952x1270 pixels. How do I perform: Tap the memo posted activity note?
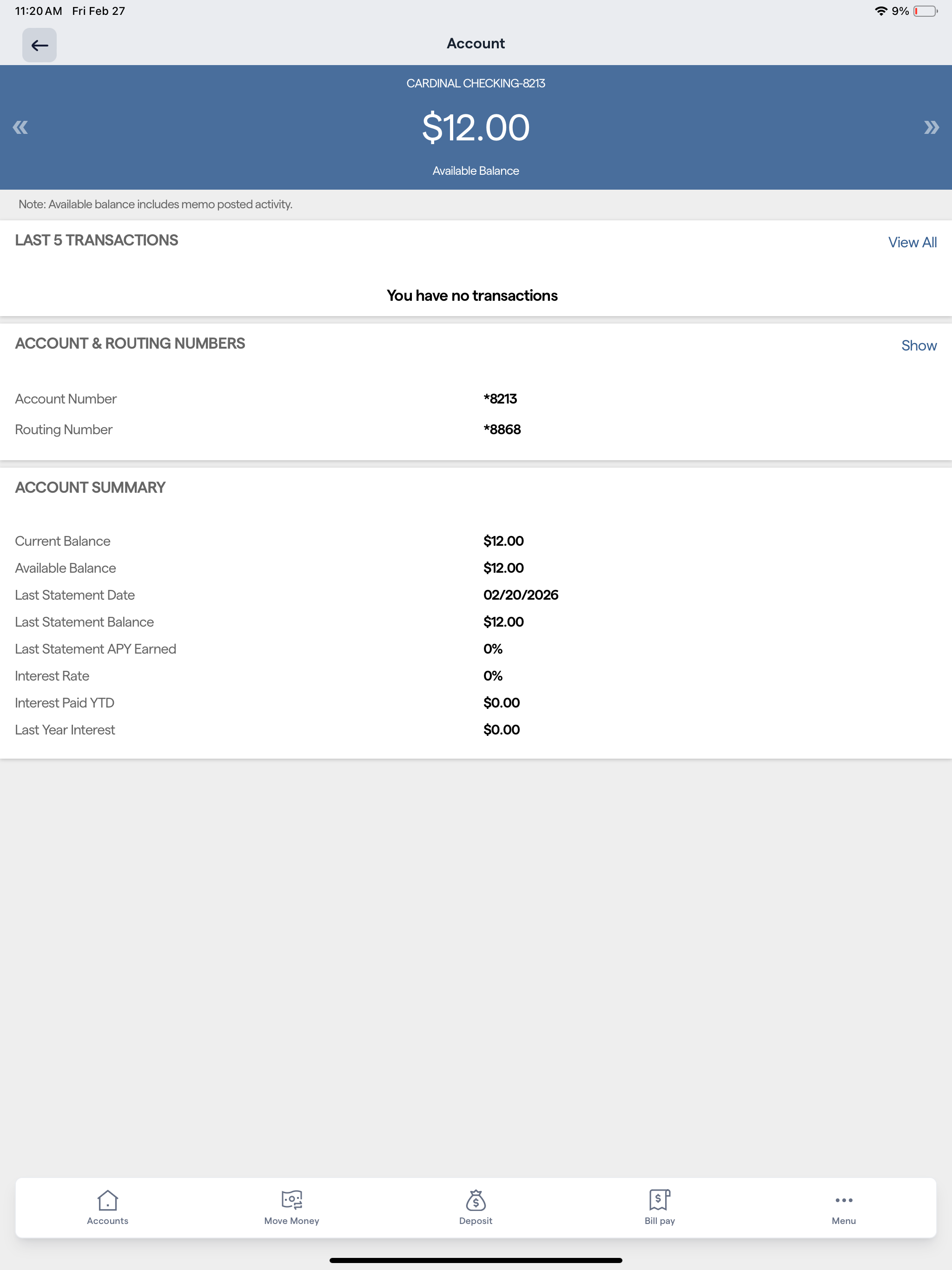click(156, 205)
